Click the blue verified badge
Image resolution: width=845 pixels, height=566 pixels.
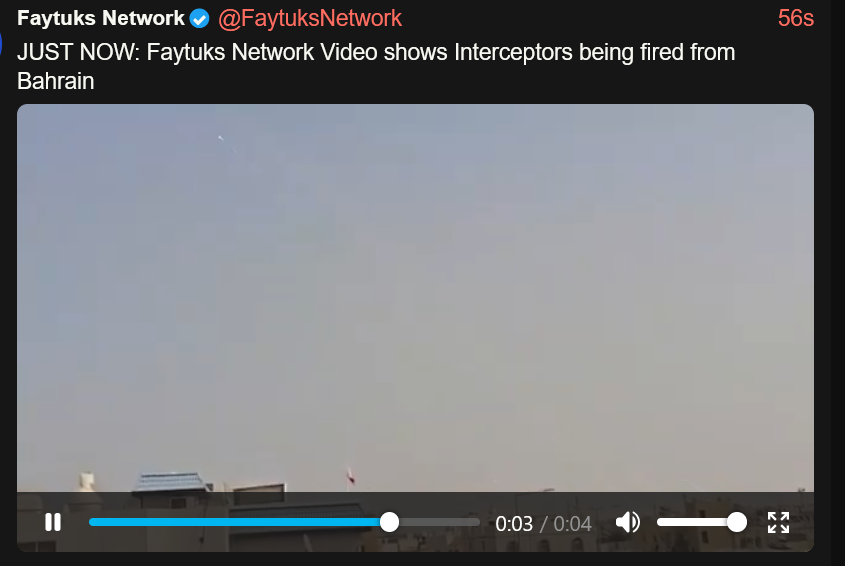pyautogui.click(x=199, y=19)
